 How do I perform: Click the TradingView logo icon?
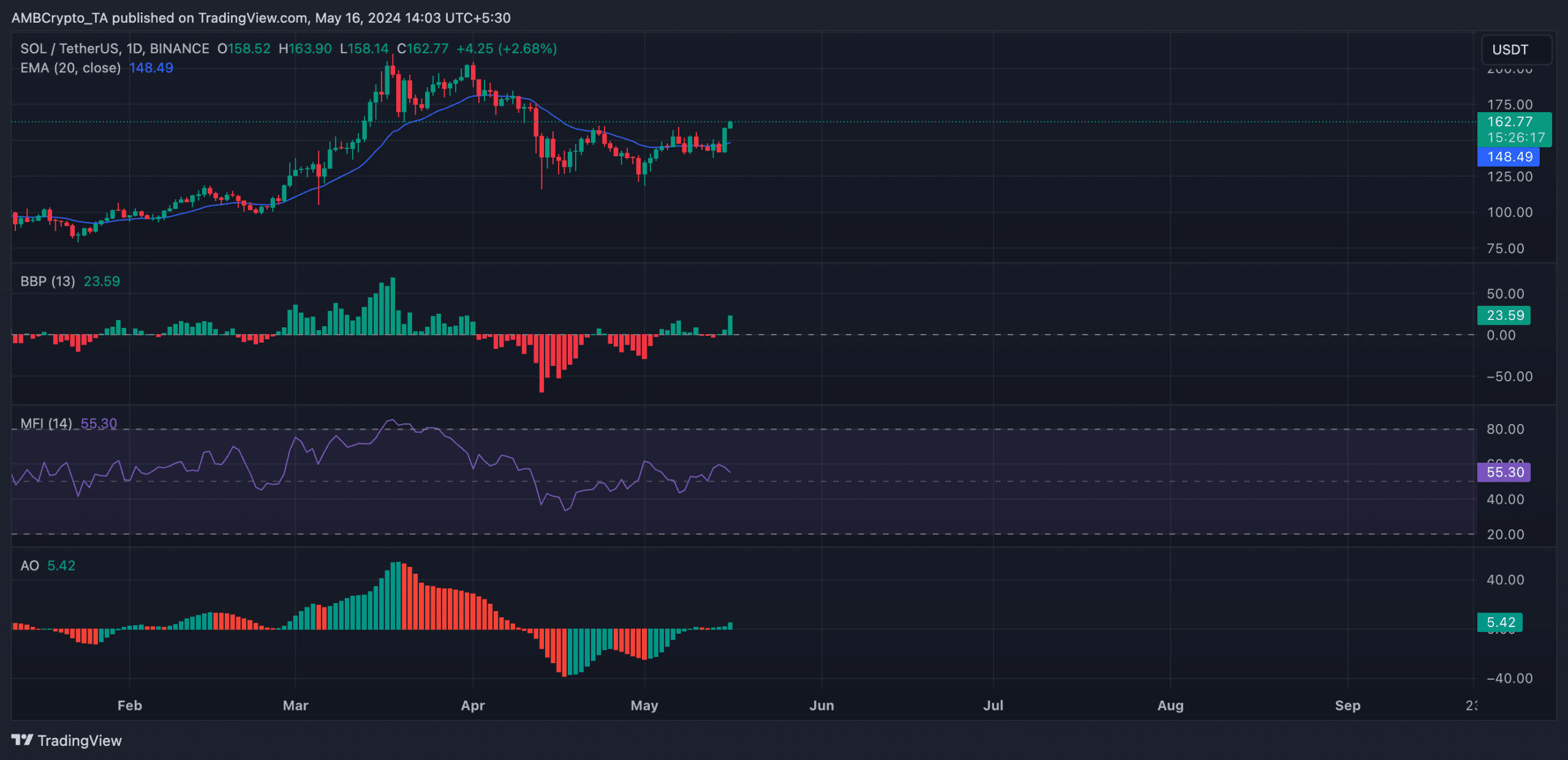22,740
